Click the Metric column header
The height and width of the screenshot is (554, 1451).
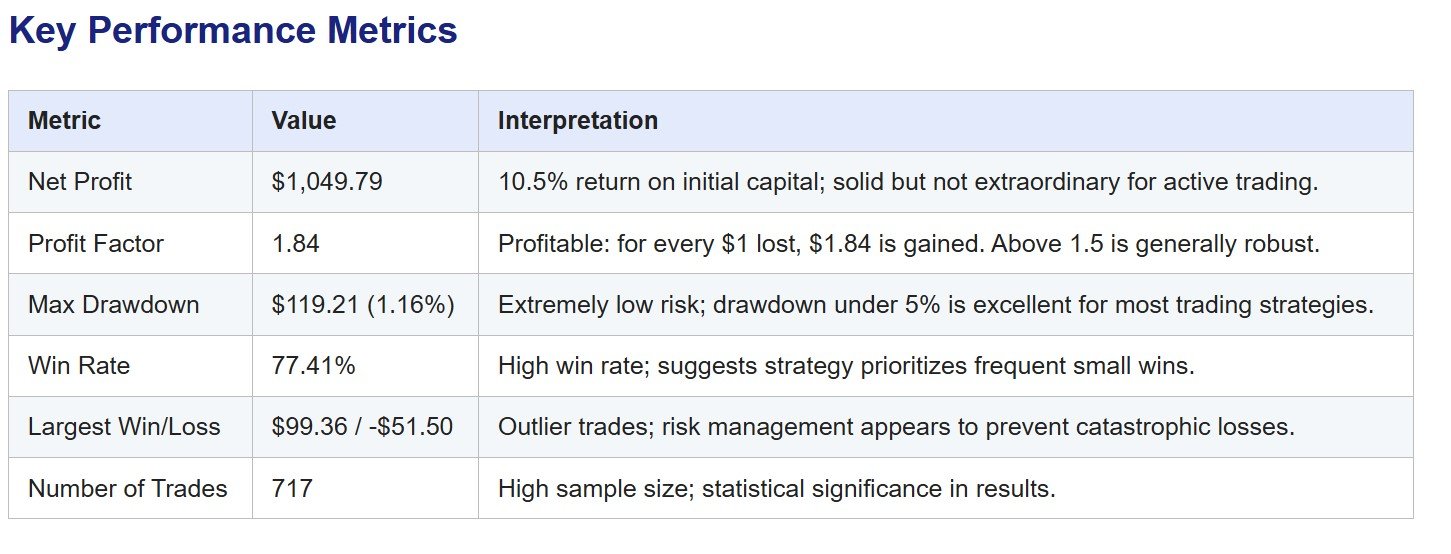pyautogui.click(x=65, y=121)
